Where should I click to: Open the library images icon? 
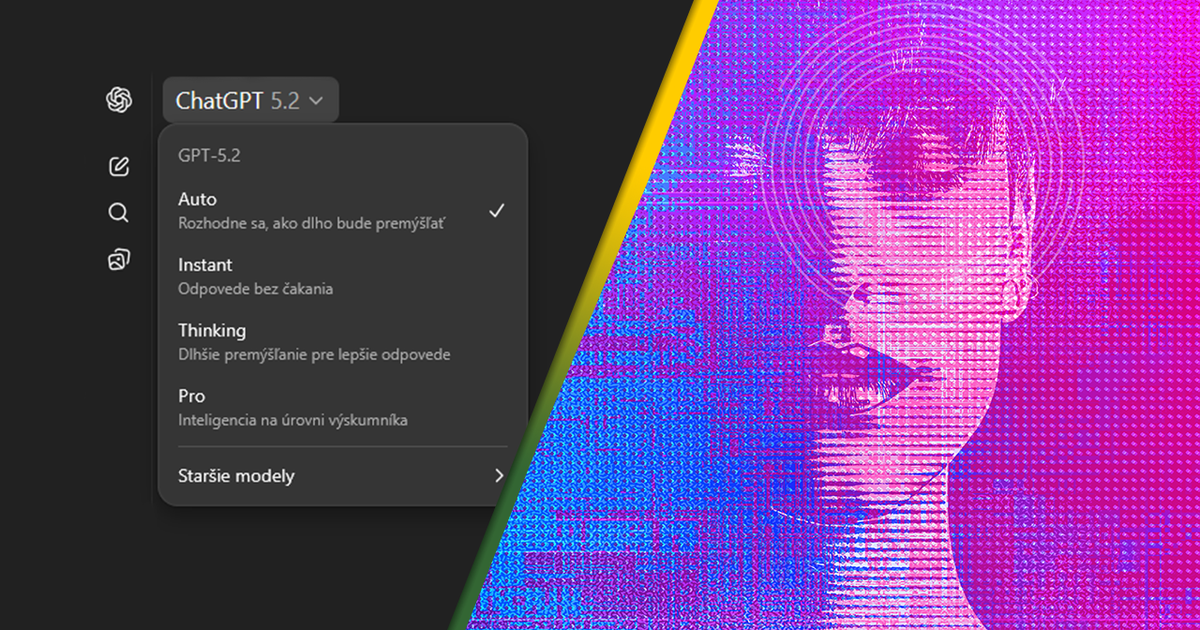(118, 260)
